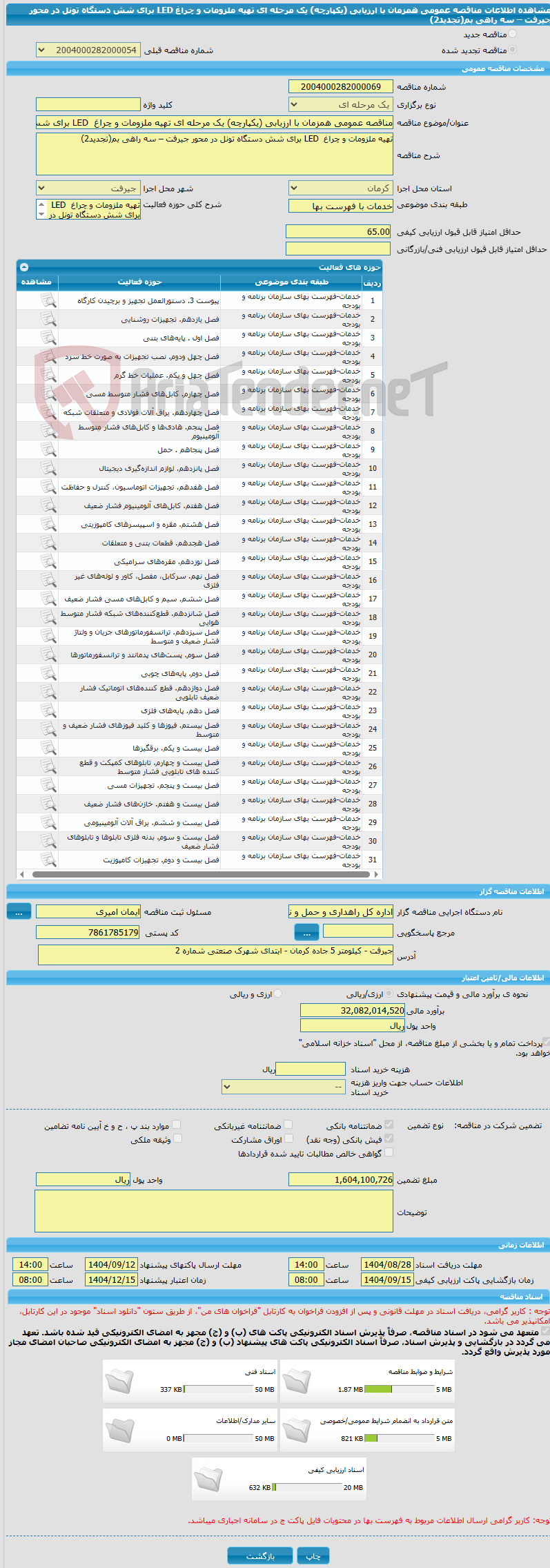Image resolution: width=550 pixels, height=1568 pixels.
Task: Toggle the ضمانتنامه بانکی checkbox
Action: [389, 1125]
